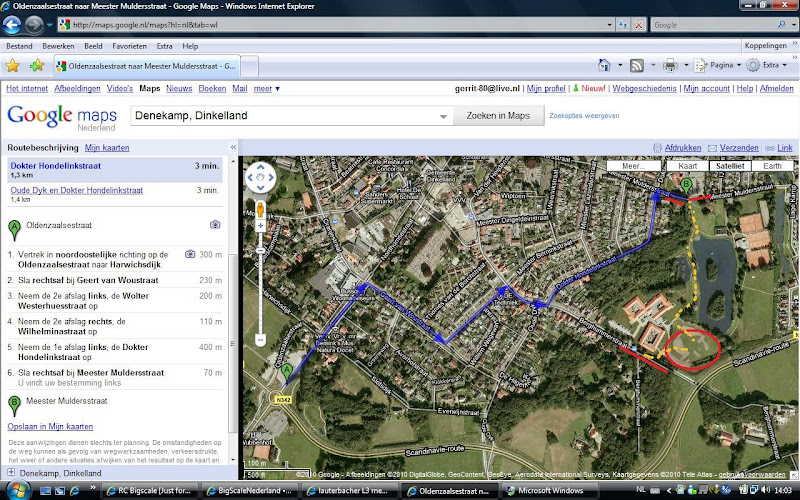Open the Bewerken menu
Viewport: 800px width, 500px height.
(x=58, y=46)
